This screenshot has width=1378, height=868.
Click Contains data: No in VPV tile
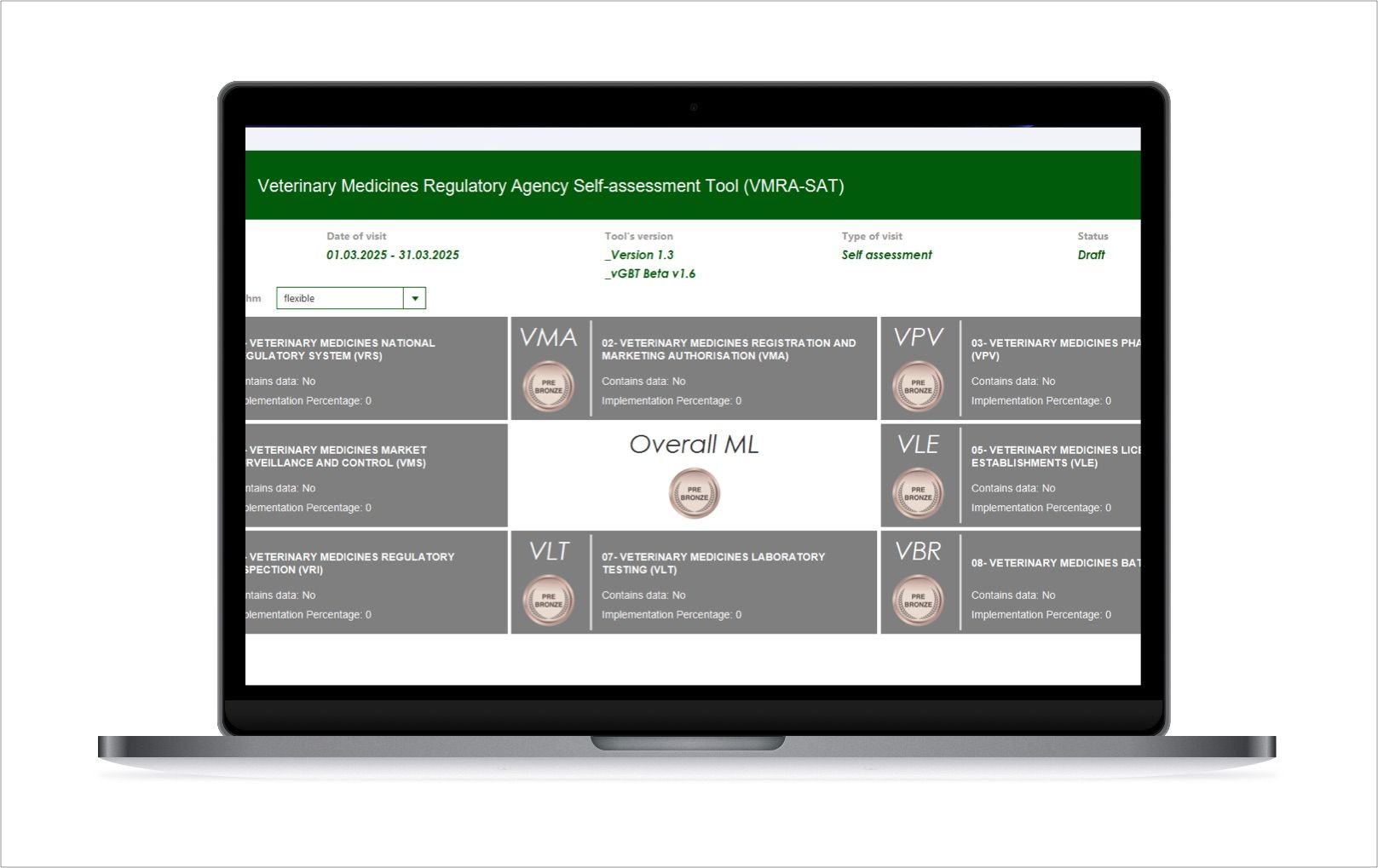1013,381
